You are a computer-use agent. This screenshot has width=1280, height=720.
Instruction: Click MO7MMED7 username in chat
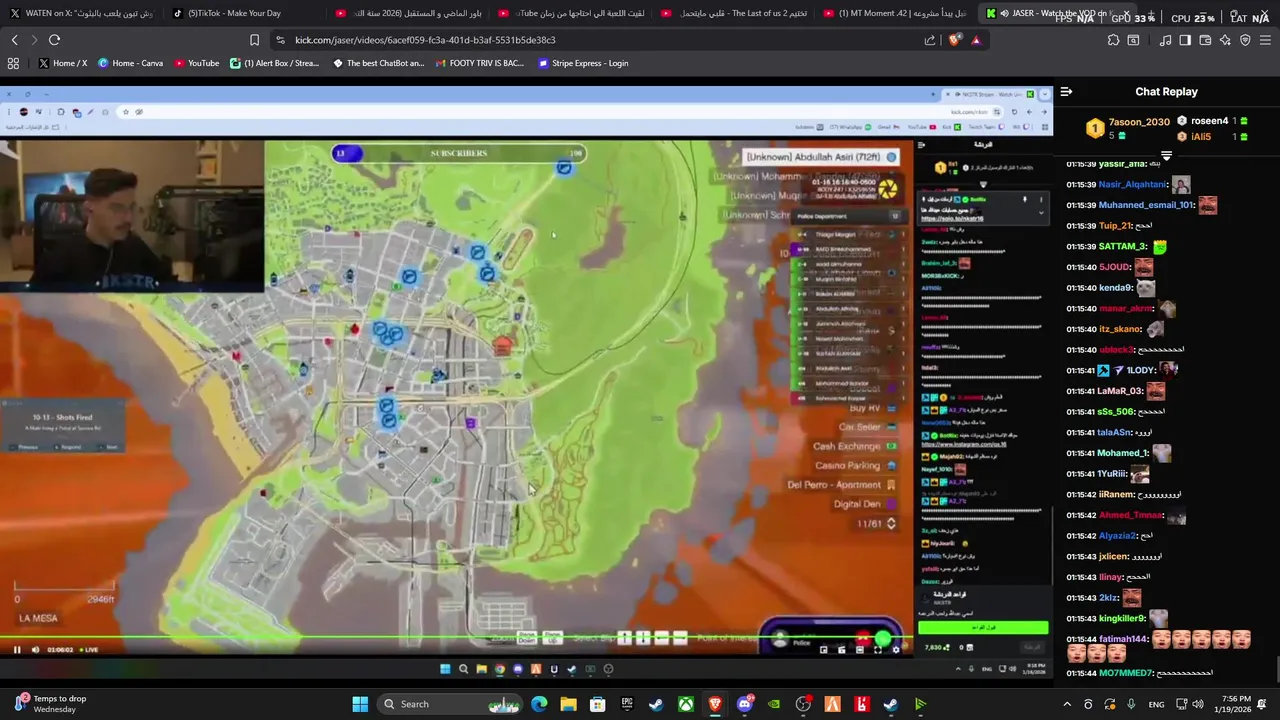tap(1125, 673)
